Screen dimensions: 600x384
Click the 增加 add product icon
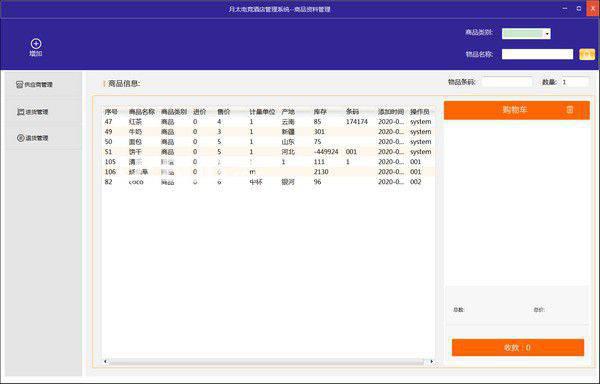click(36, 48)
